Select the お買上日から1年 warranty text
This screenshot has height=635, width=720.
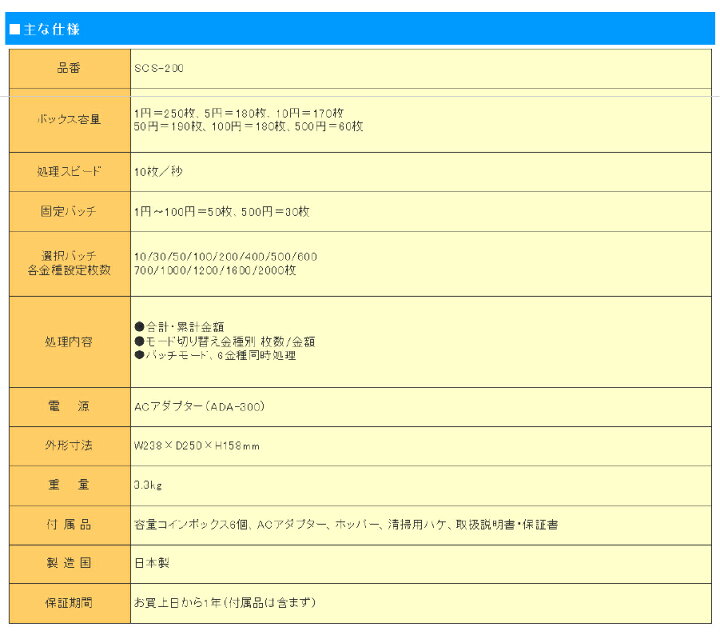pyautogui.click(x=225, y=603)
